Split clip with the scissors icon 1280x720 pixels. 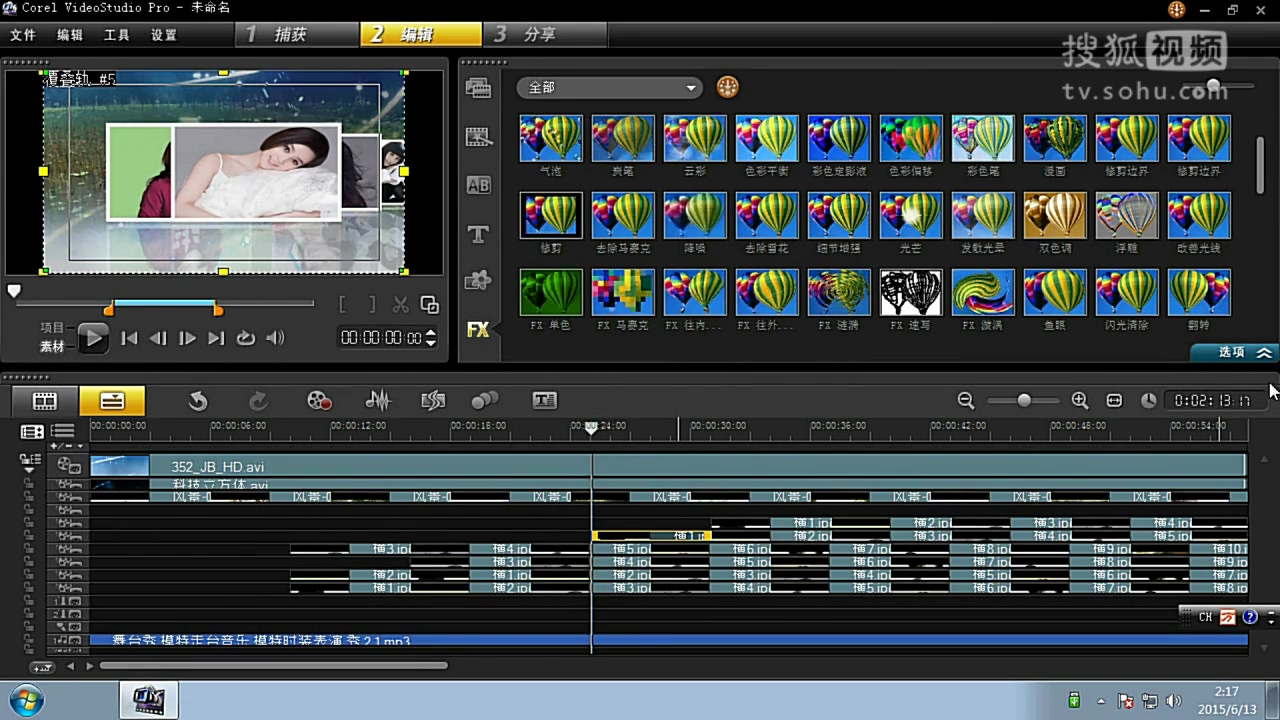(x=401, y=305)
